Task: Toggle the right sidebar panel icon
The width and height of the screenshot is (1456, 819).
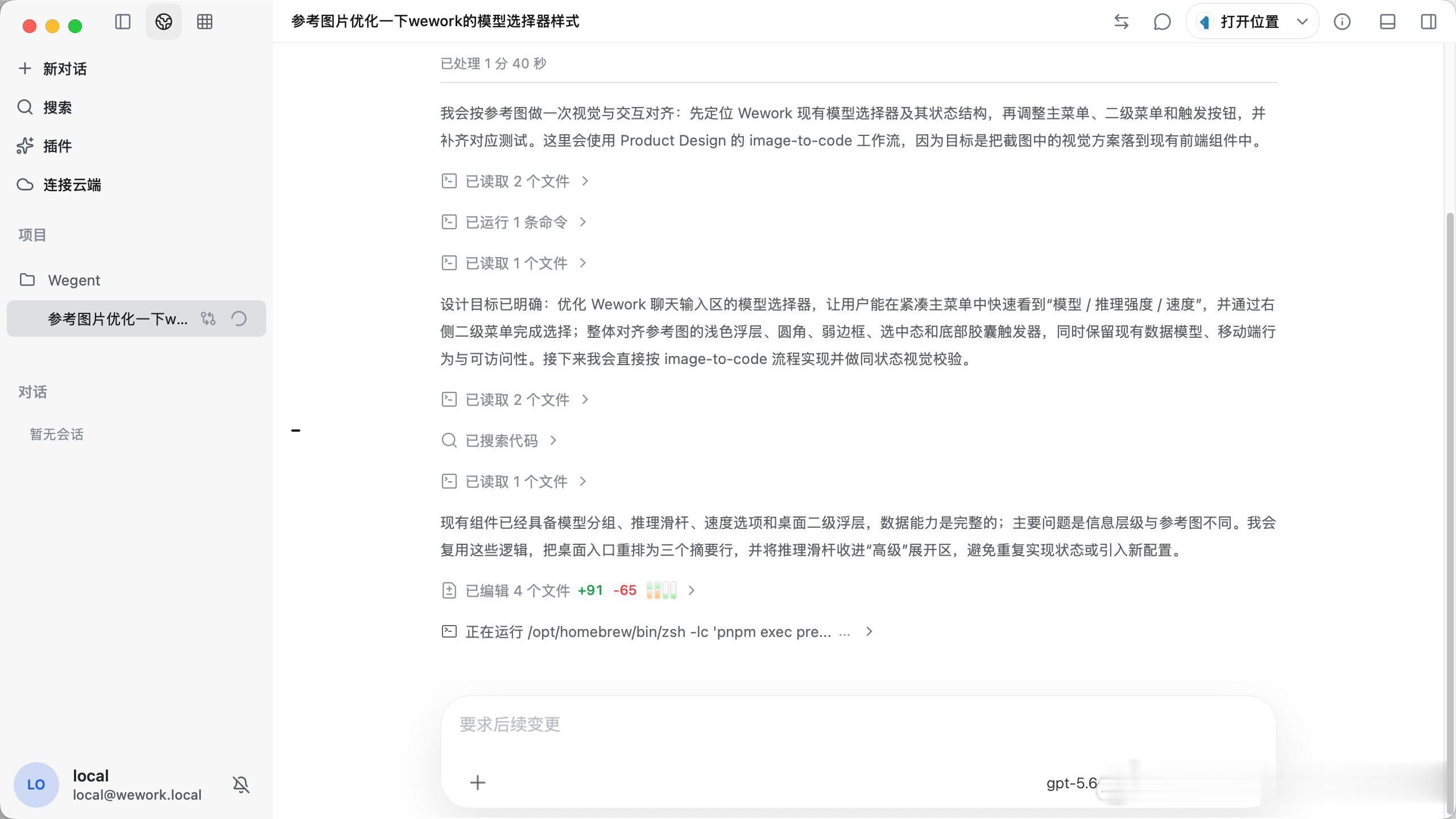Action: pos(1429,22)
